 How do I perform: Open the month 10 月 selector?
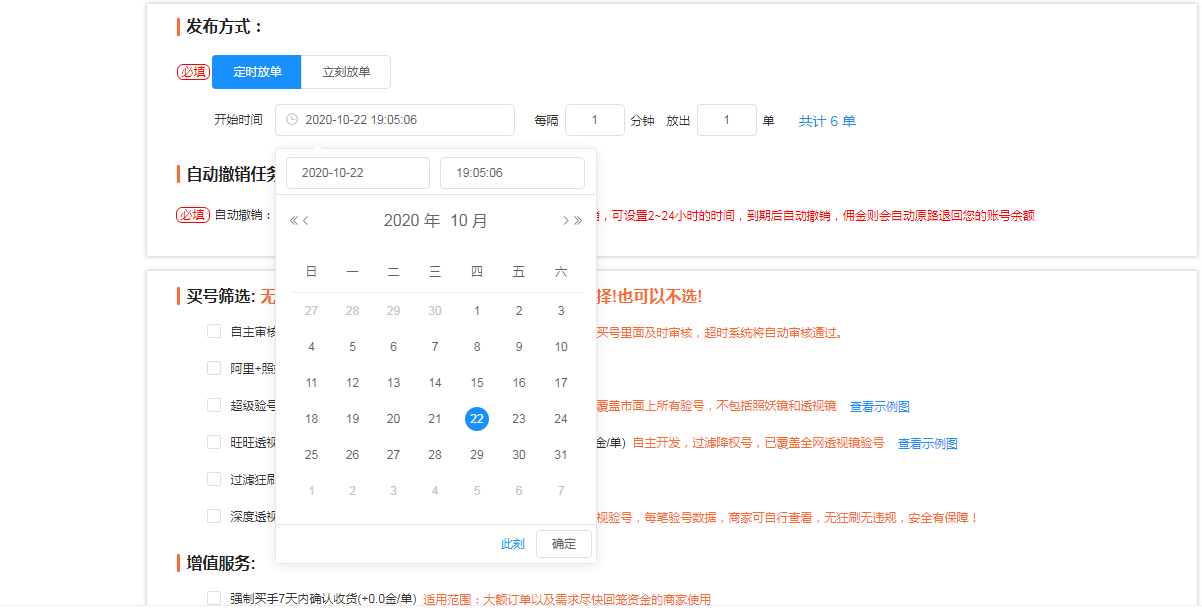(468, 221)
